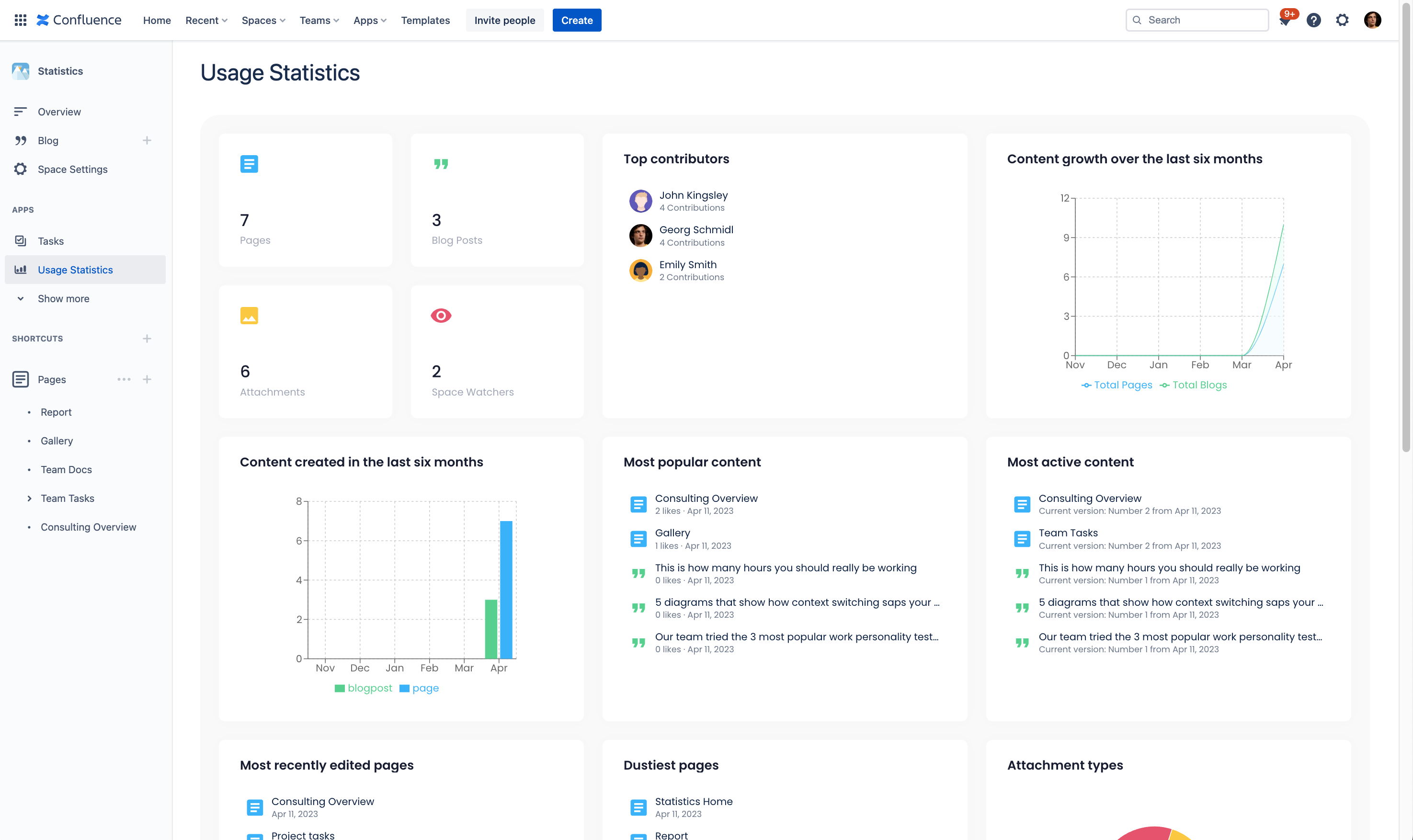
Task: Open the Apps dropdown menu
Action: 370,21
